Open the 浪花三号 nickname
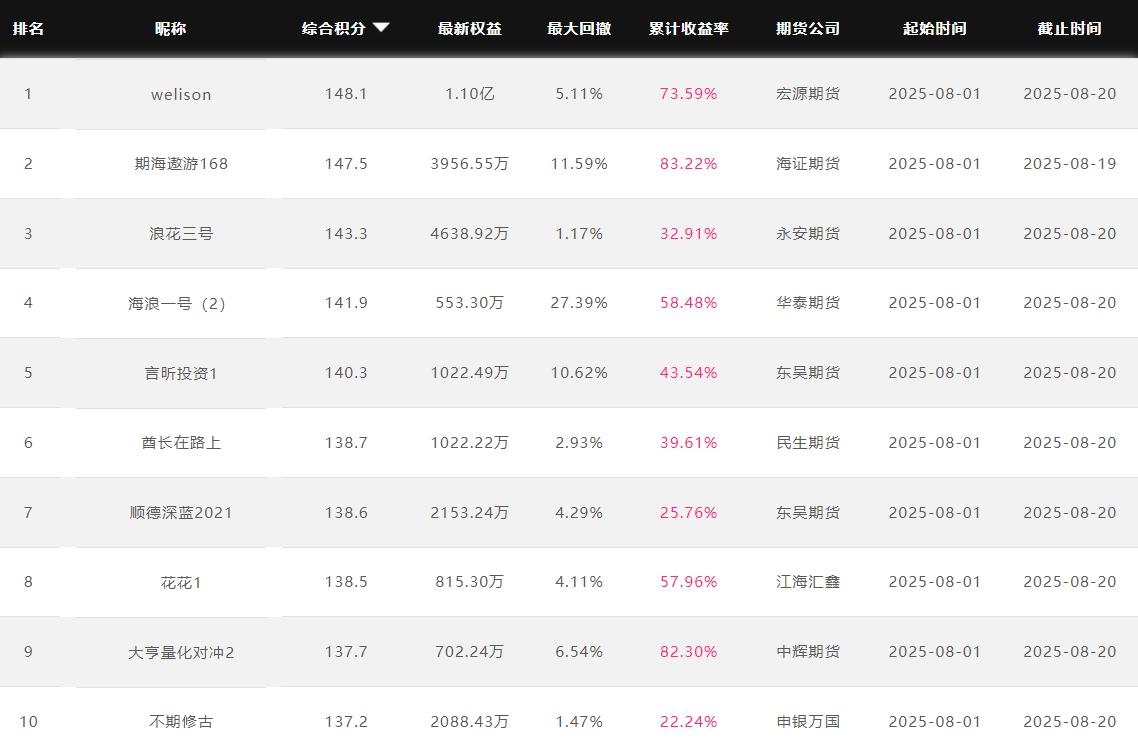The image size is (1138, 755). tap(181, 234)
